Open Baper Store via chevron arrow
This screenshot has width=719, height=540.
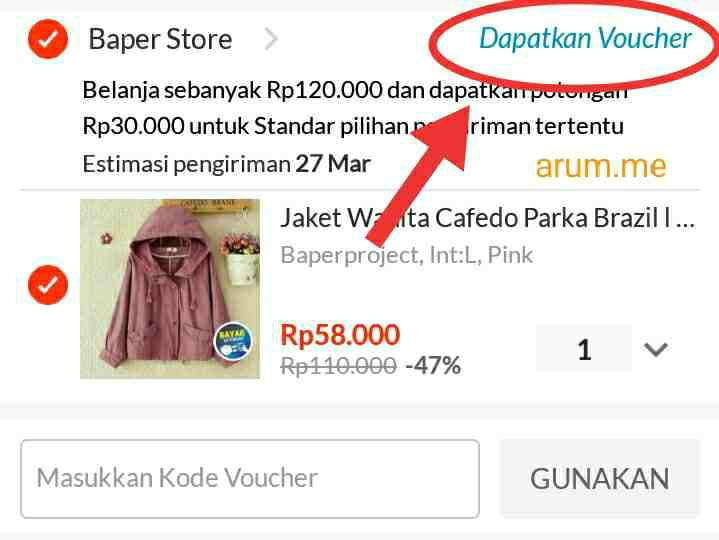271,39
